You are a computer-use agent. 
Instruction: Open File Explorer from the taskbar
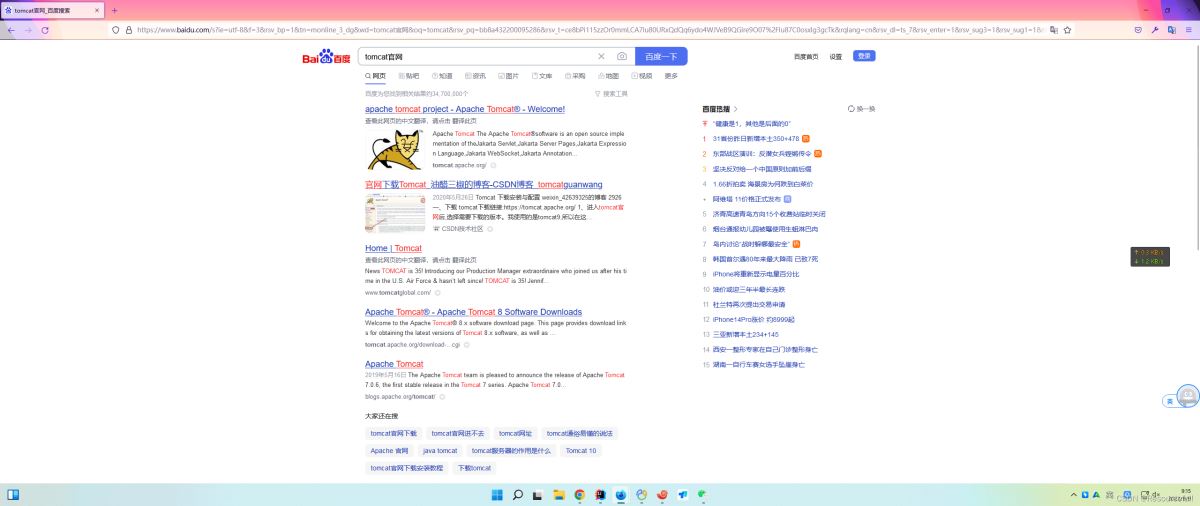point(558,494)
